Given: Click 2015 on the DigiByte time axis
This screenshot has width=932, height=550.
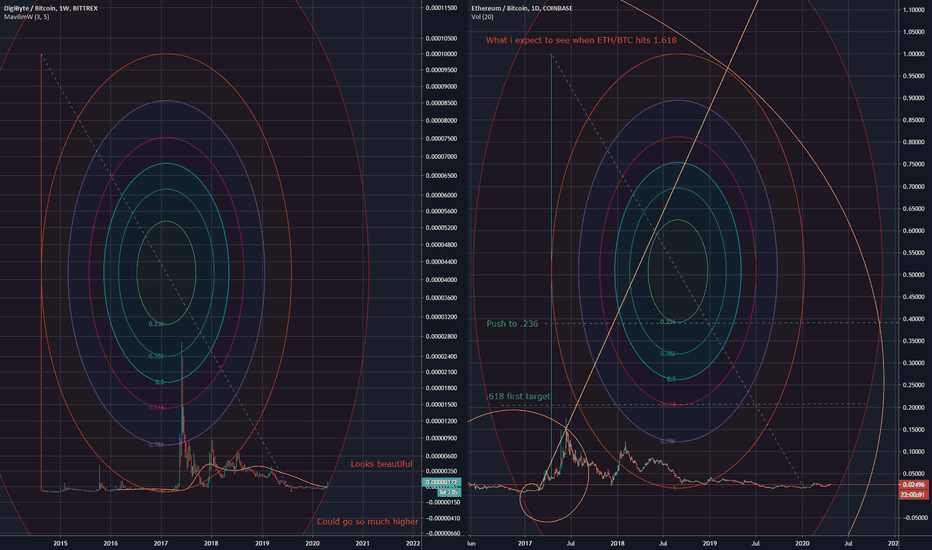Looking at the screenshot, I should coord(60,543).
